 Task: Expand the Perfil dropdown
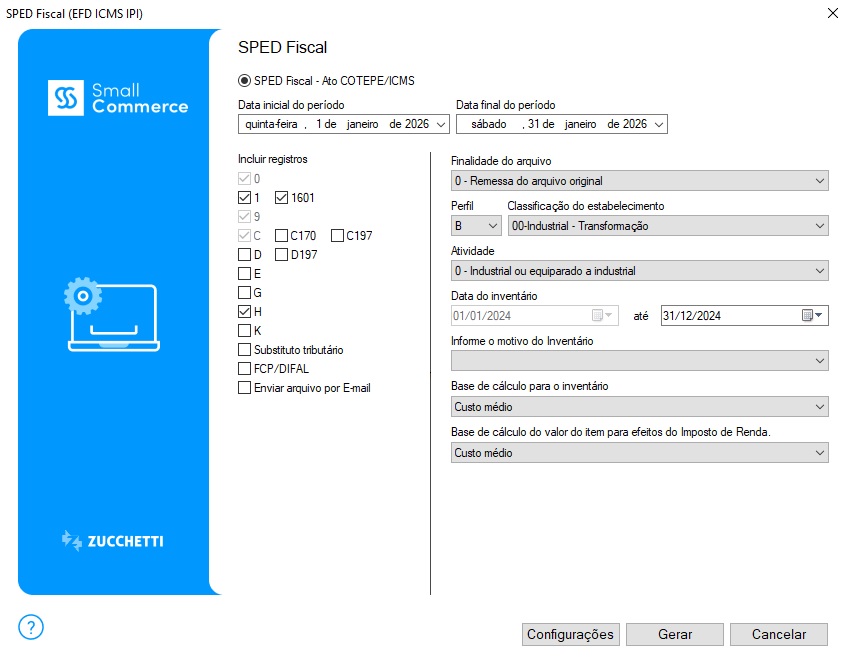click(x=476, y=226)
